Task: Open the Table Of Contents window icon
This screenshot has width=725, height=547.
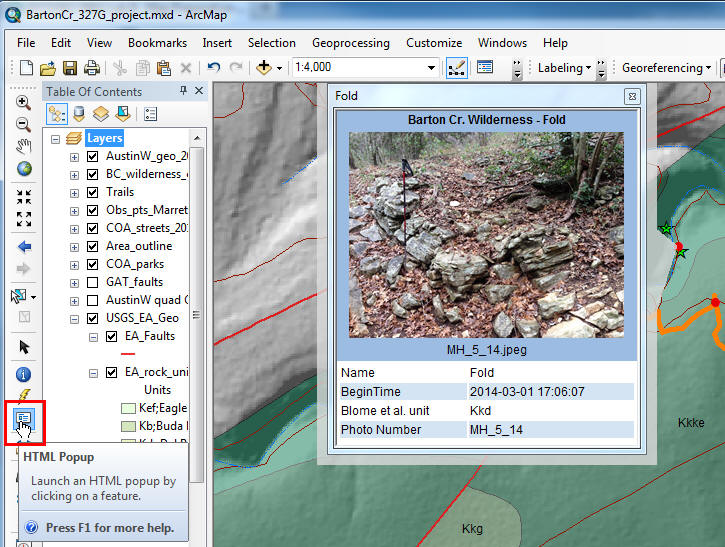Action: click(485, 68)
